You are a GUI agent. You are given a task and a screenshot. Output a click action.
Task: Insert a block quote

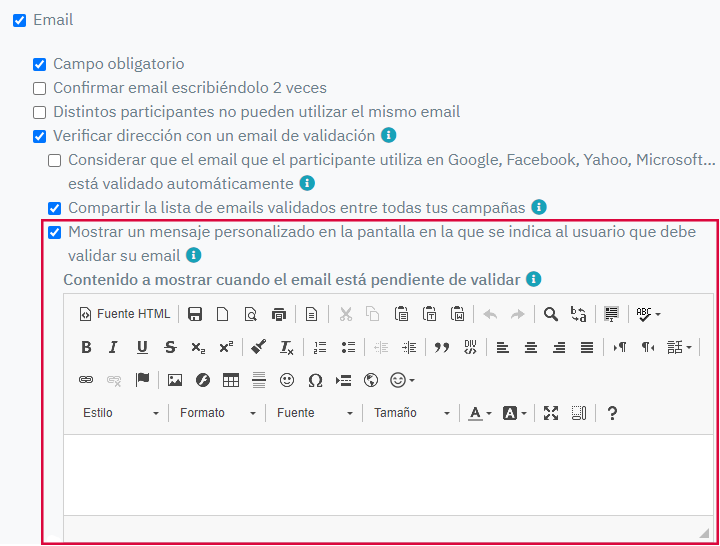(x=442, y=347)
